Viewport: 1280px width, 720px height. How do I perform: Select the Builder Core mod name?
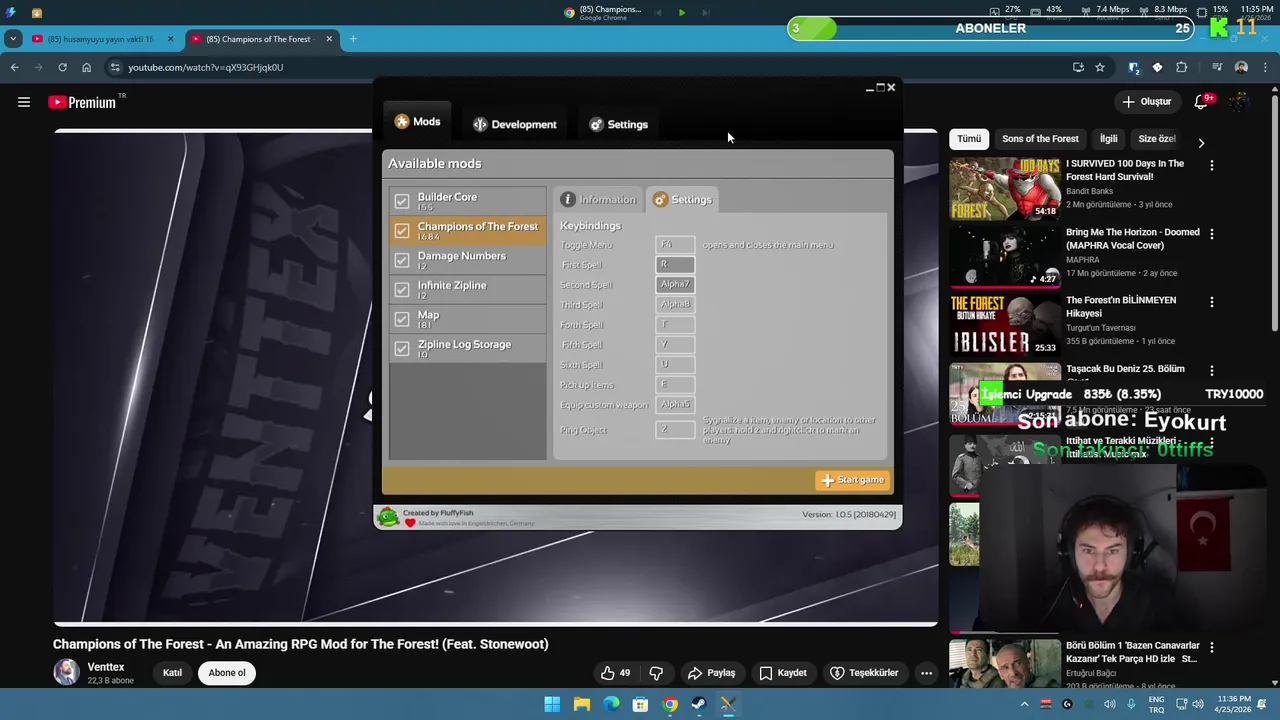(447, 197)
